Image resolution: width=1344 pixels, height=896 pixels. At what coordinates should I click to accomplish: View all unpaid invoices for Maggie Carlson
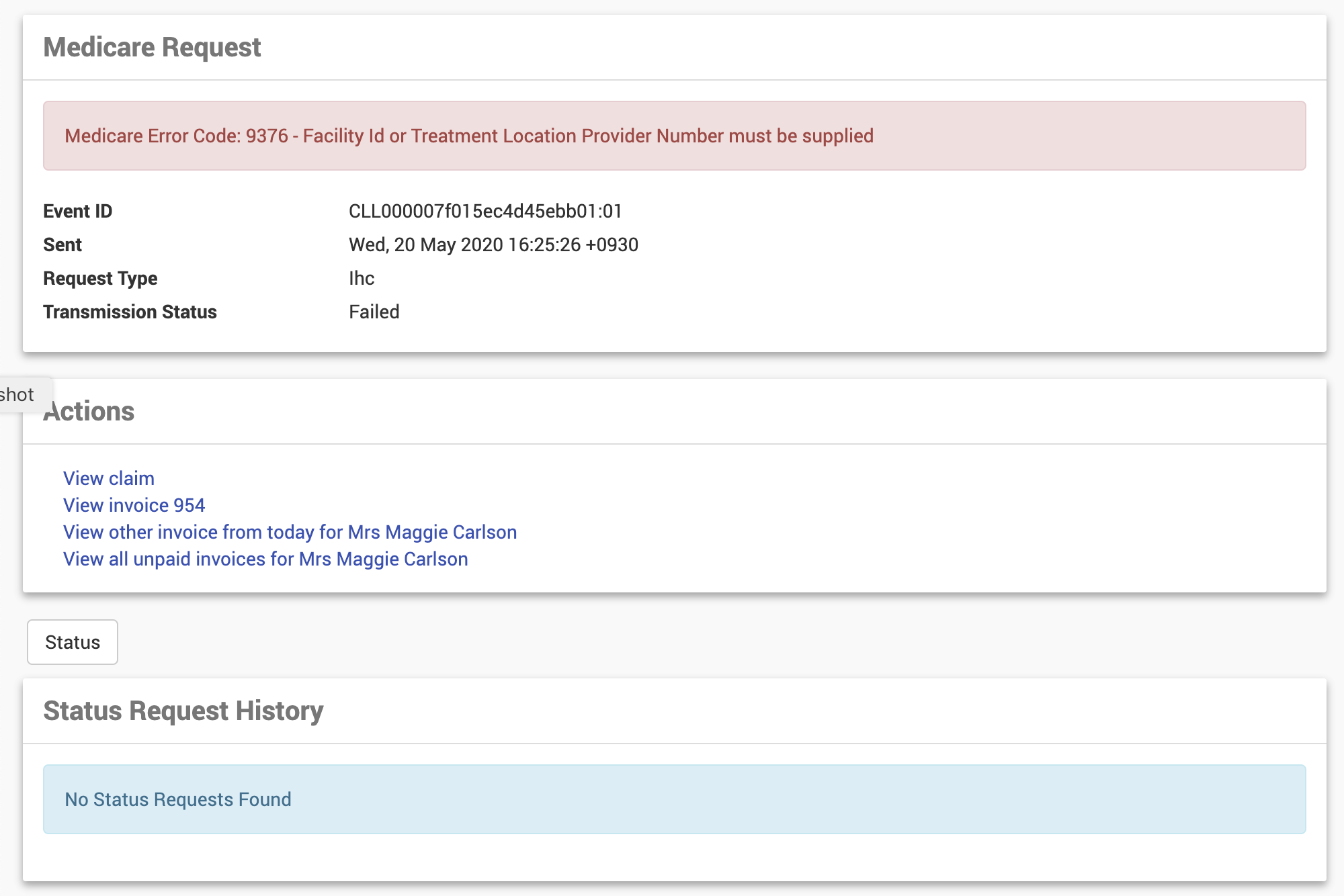coord(265,559)
